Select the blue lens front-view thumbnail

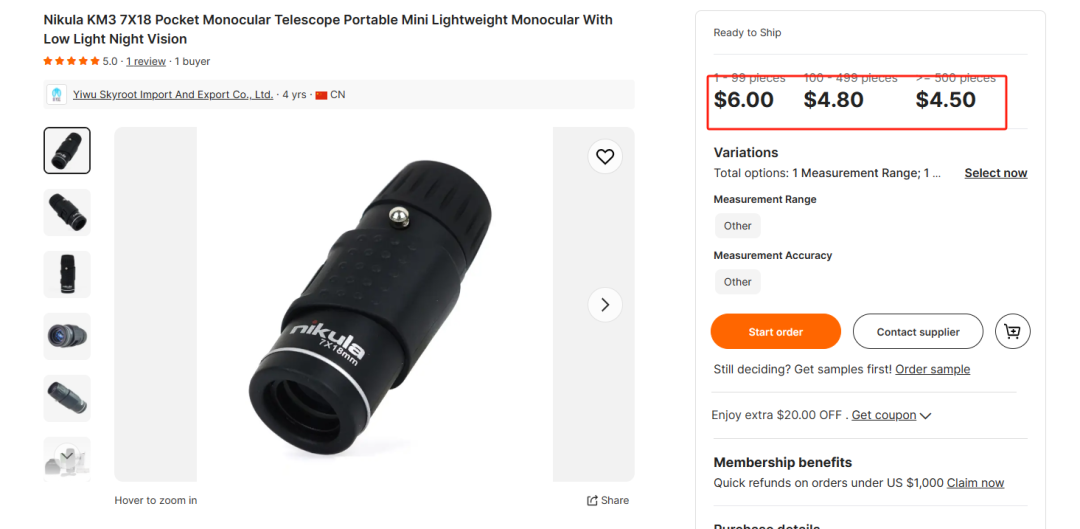(67, 336)
